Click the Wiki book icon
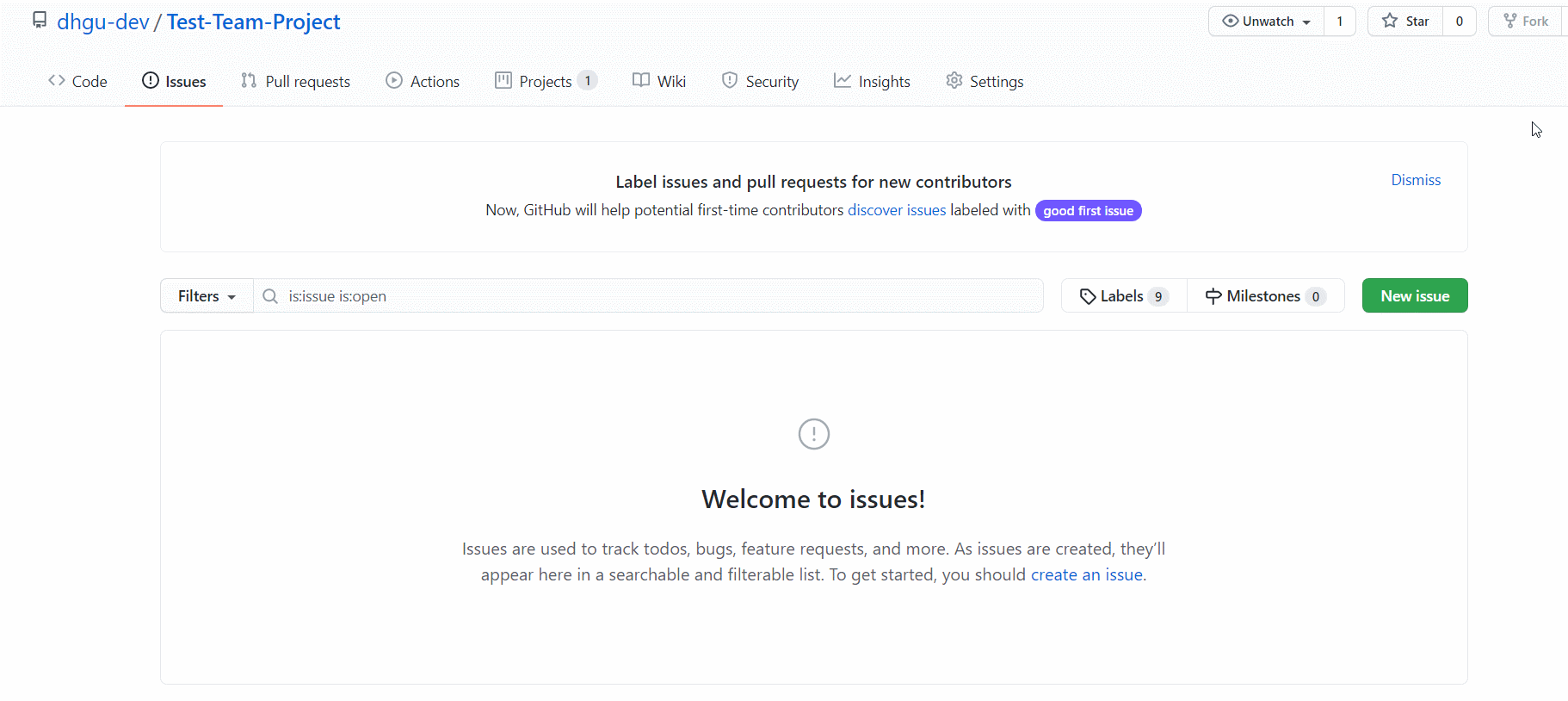The image size is (1568, 701). [641, 80]
